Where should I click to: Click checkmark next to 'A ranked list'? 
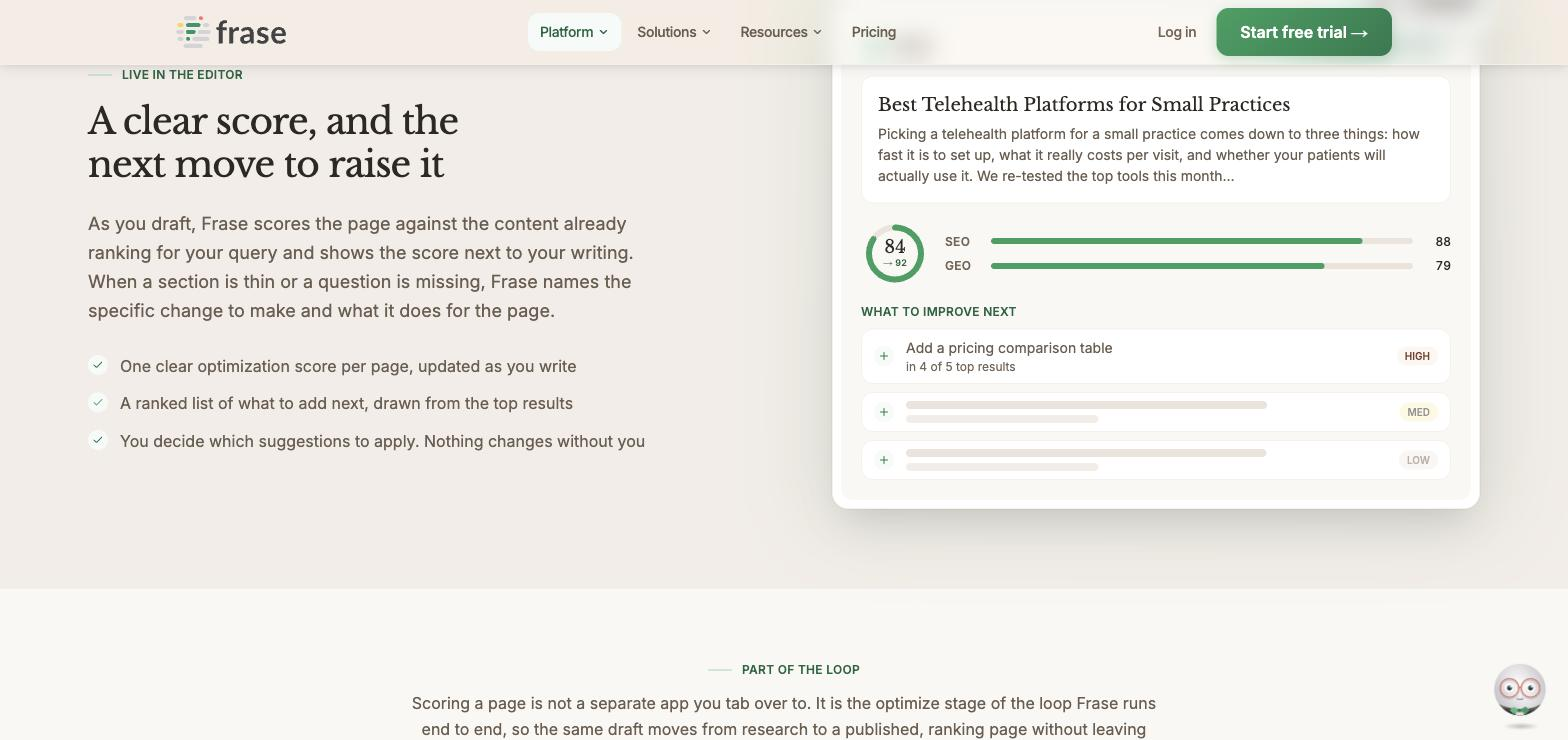(97, 402)
